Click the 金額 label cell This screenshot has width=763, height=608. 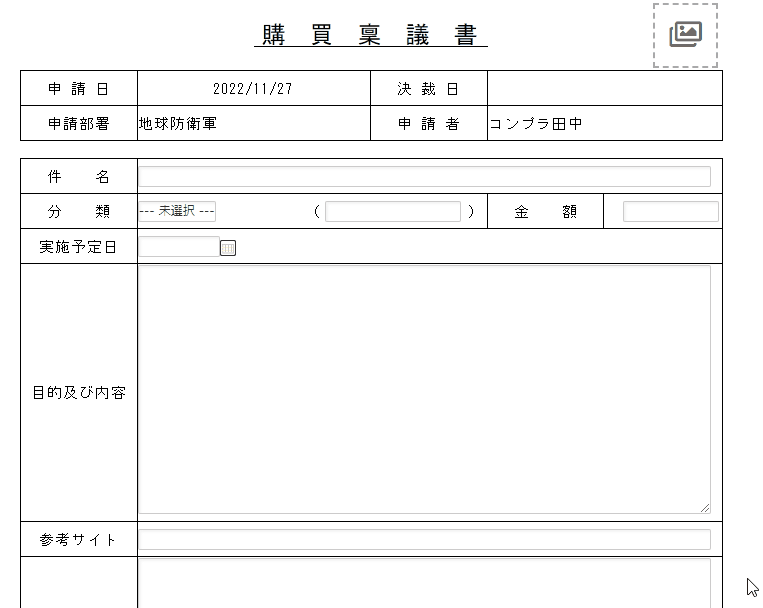click(545, 211)
